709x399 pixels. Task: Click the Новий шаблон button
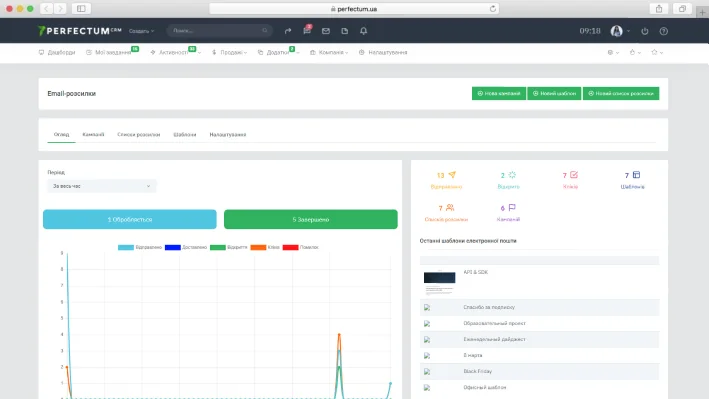(554, 93)
